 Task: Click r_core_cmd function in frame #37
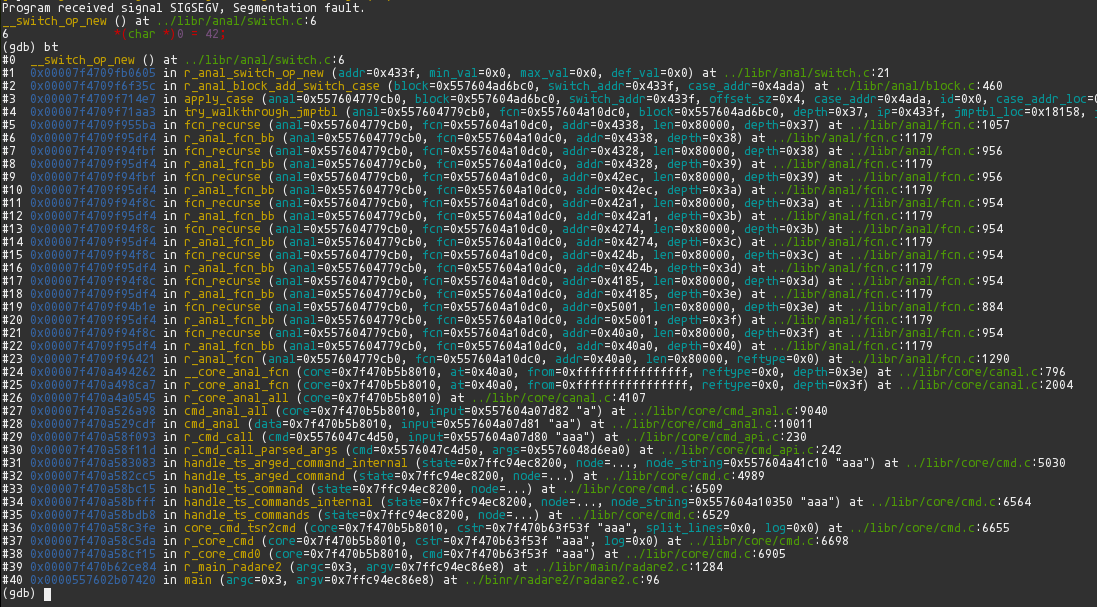219,541
